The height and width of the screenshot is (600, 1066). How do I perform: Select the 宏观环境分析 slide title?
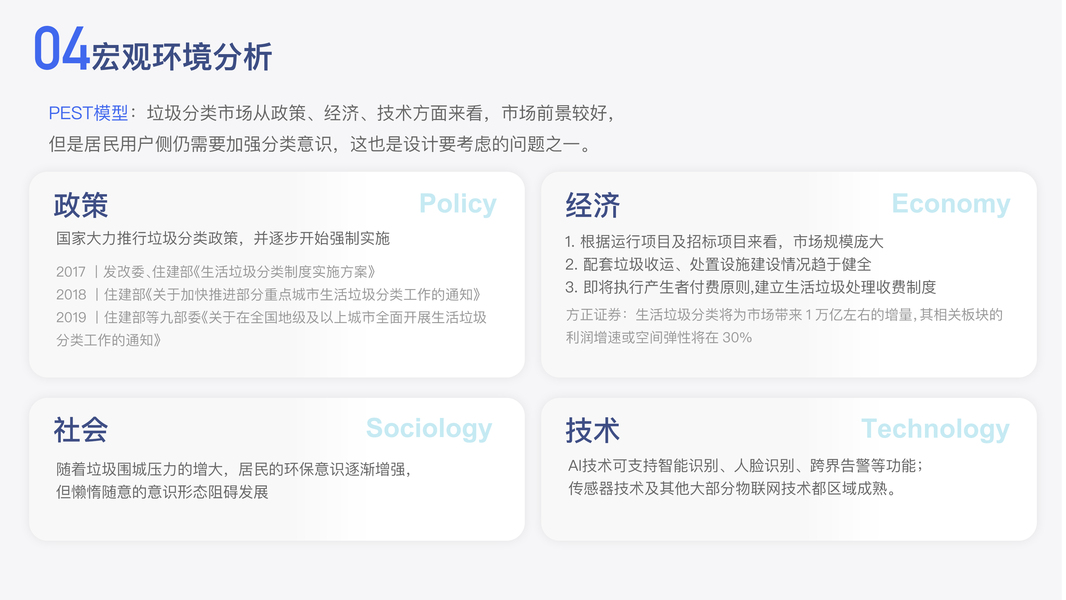[181, 57]
